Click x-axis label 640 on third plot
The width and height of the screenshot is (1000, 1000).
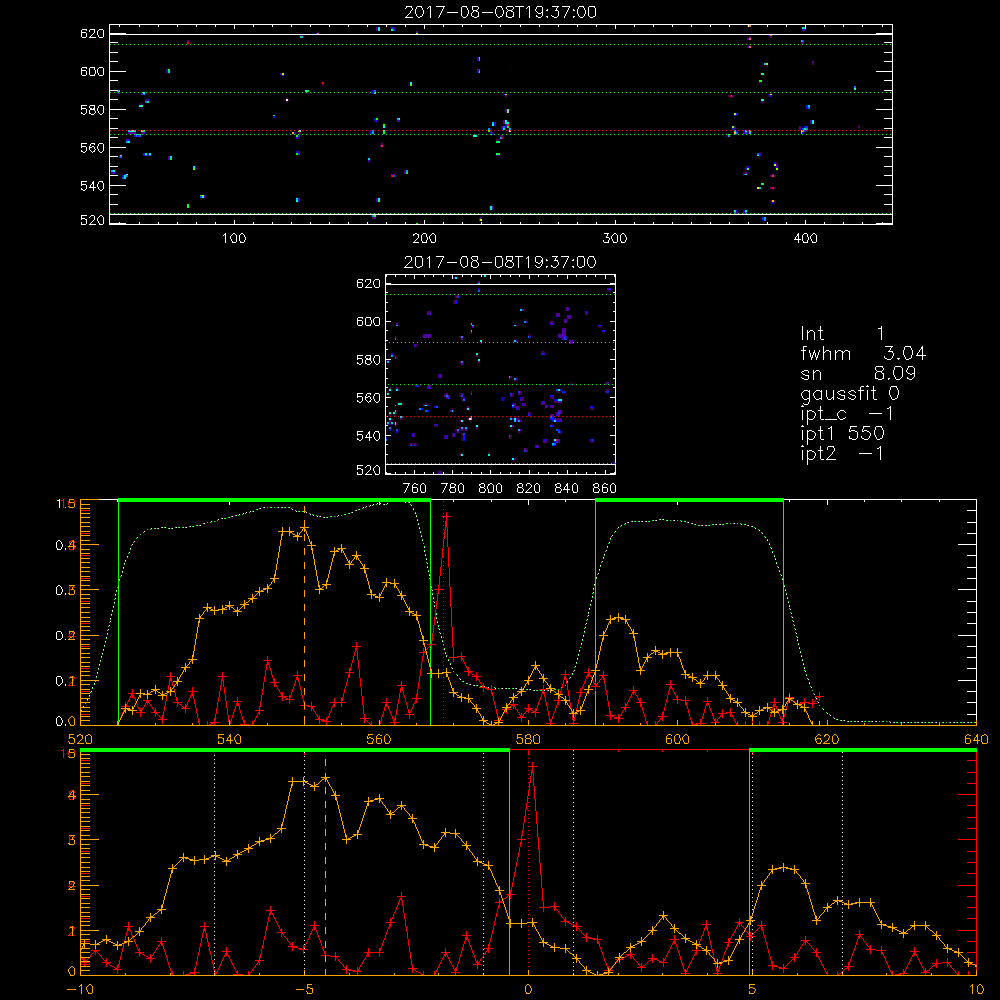pos(976,739)
